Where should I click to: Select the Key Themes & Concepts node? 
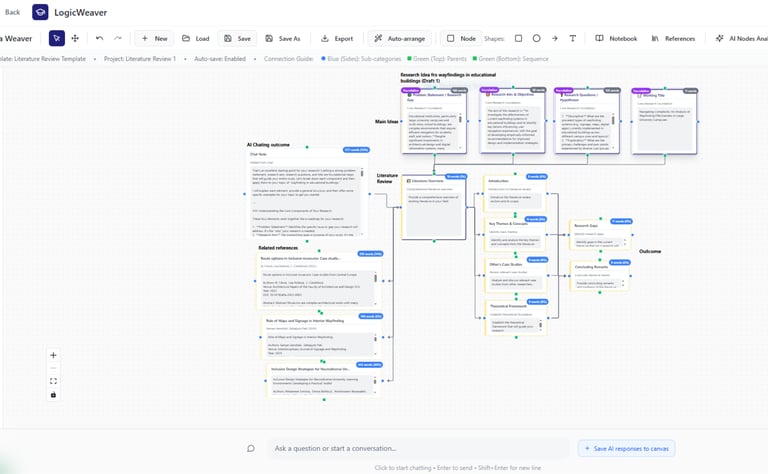point(515,235)
